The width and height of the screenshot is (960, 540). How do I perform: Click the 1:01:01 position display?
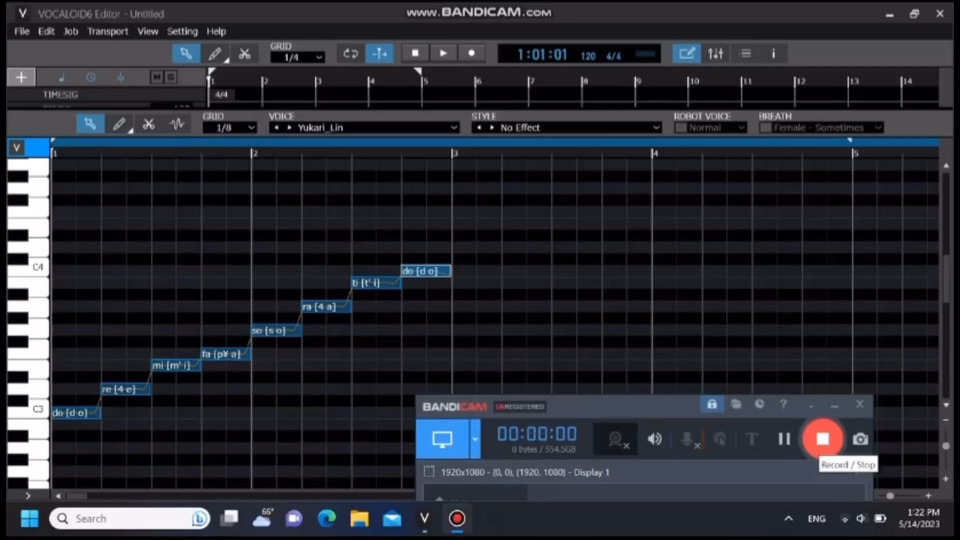542,54
